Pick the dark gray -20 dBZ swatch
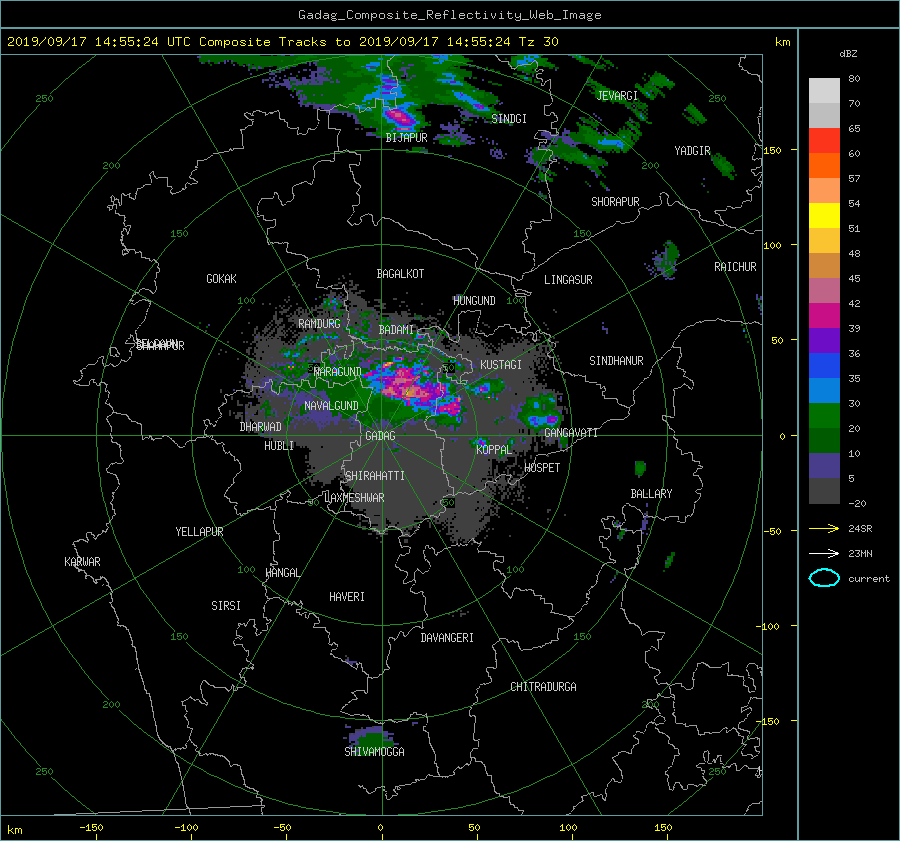This screenshot has height=841, width=900. coord(824,491)
